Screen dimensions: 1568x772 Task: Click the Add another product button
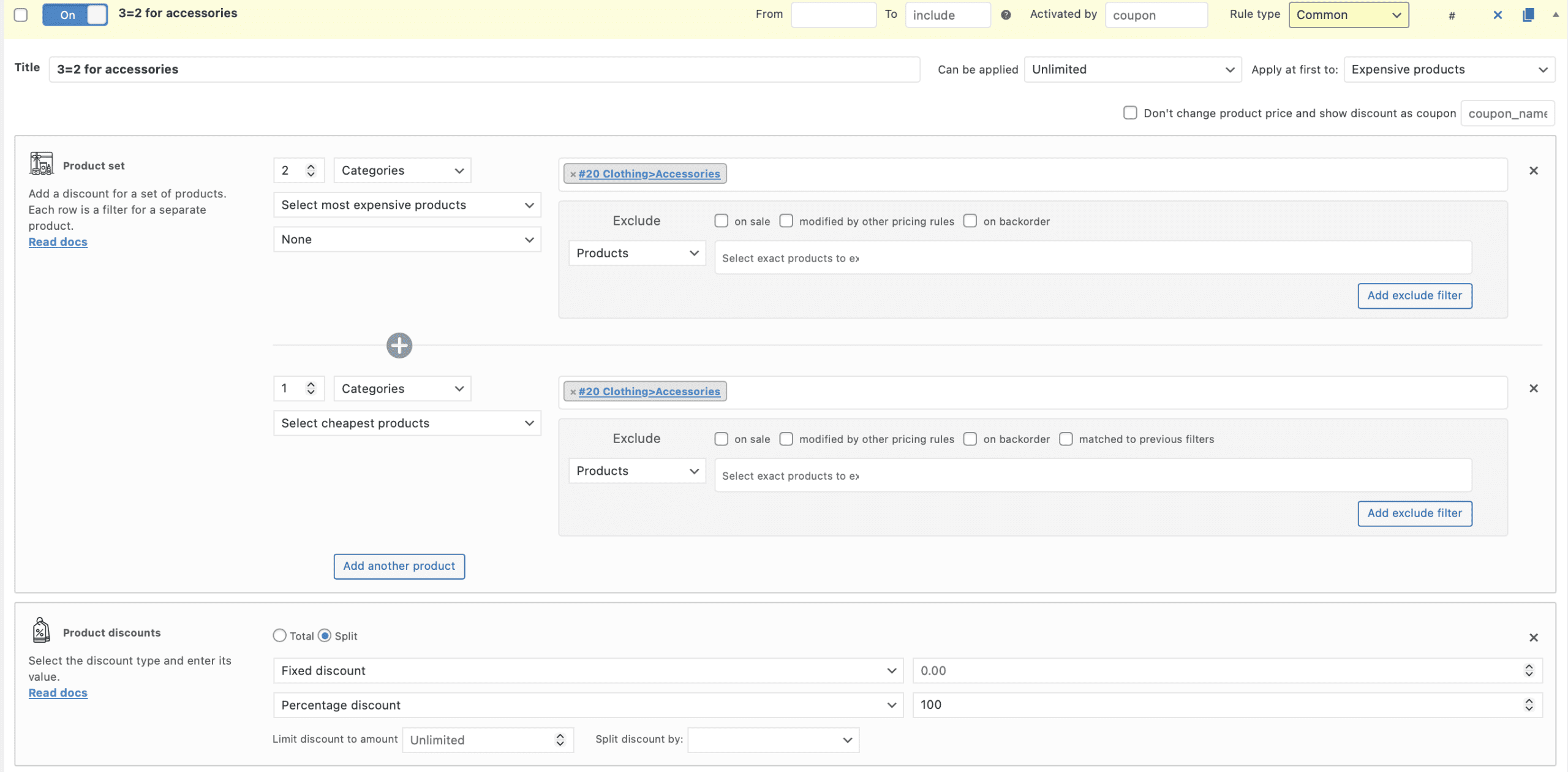(x=399, y=566)
